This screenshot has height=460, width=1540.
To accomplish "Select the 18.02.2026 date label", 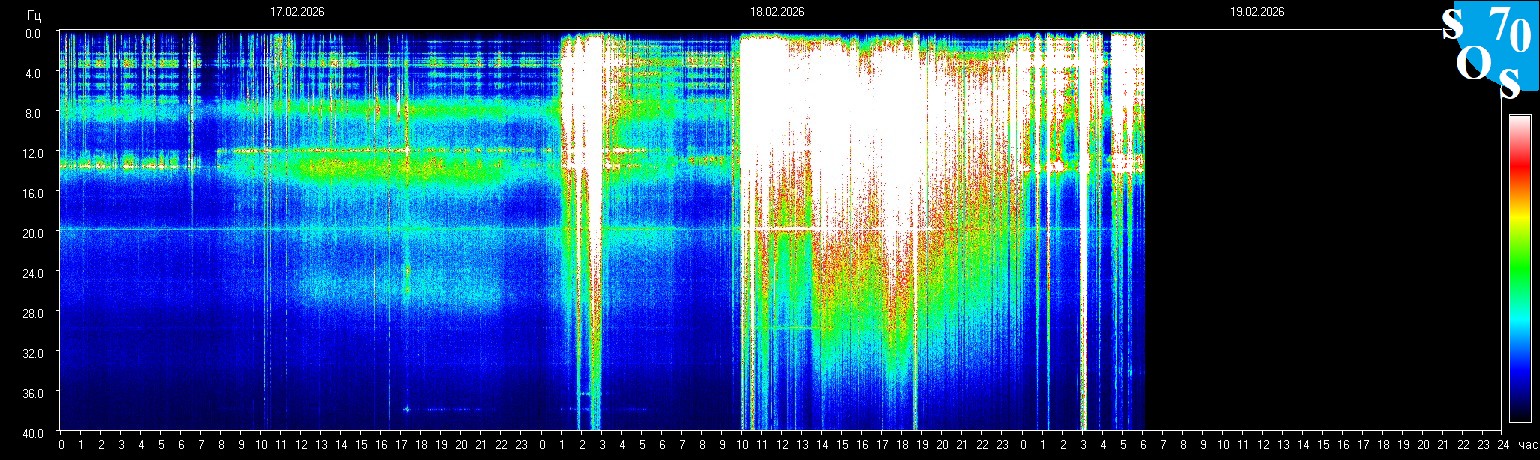I will click(777, 12).
